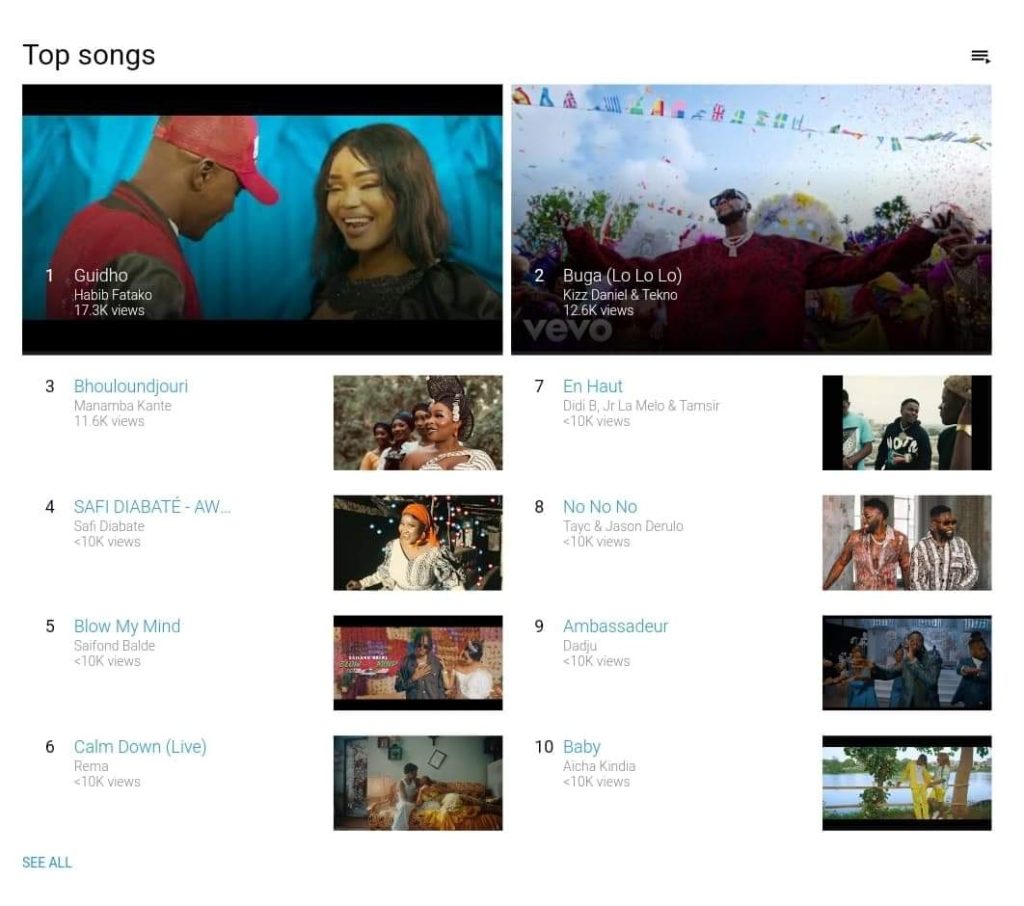Open the En Haut song link
This screenshot has width=1024, height=906.
[592, 386]
